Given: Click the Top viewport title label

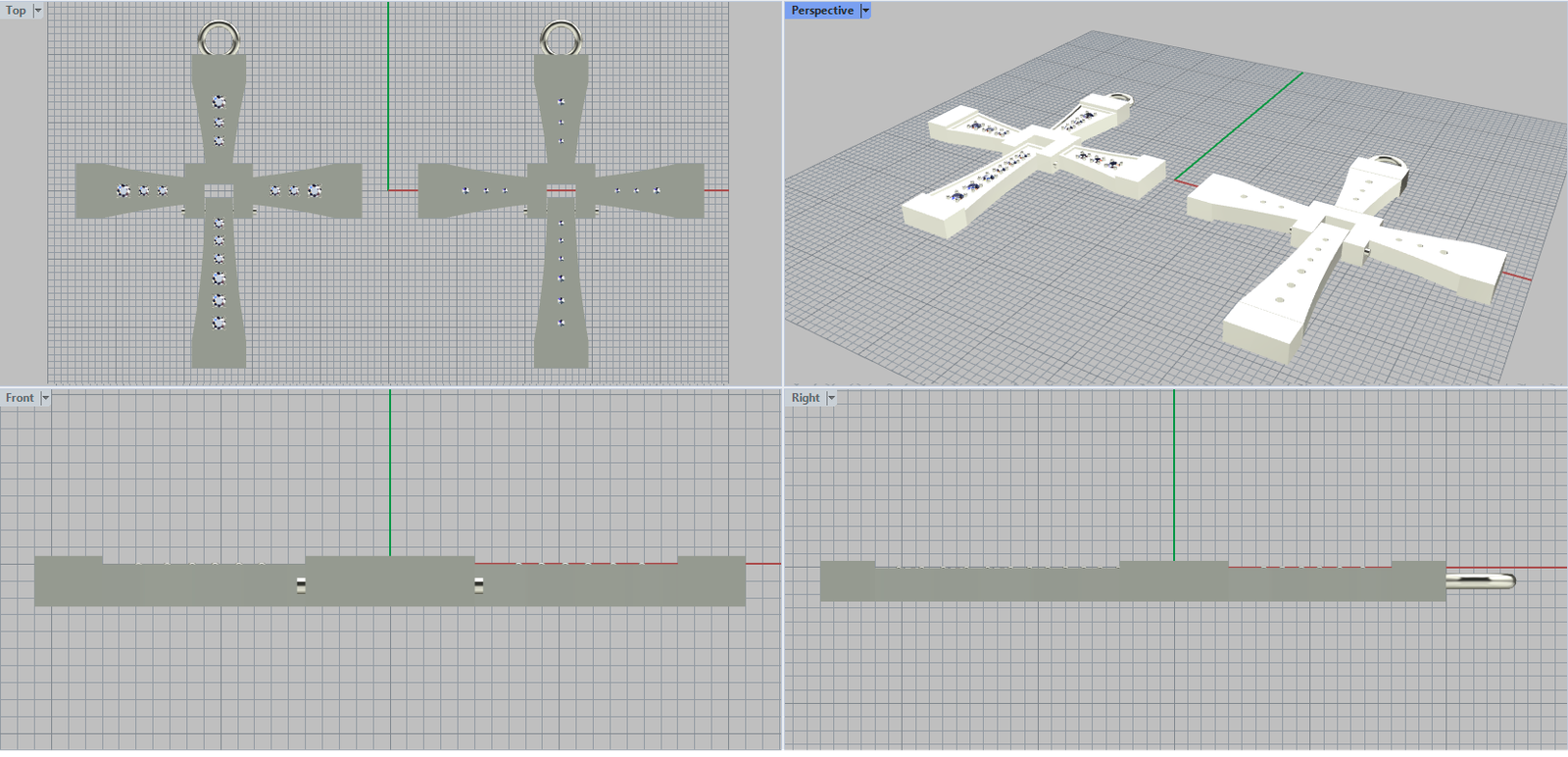Looking at the screenshot, I should 17,11.
